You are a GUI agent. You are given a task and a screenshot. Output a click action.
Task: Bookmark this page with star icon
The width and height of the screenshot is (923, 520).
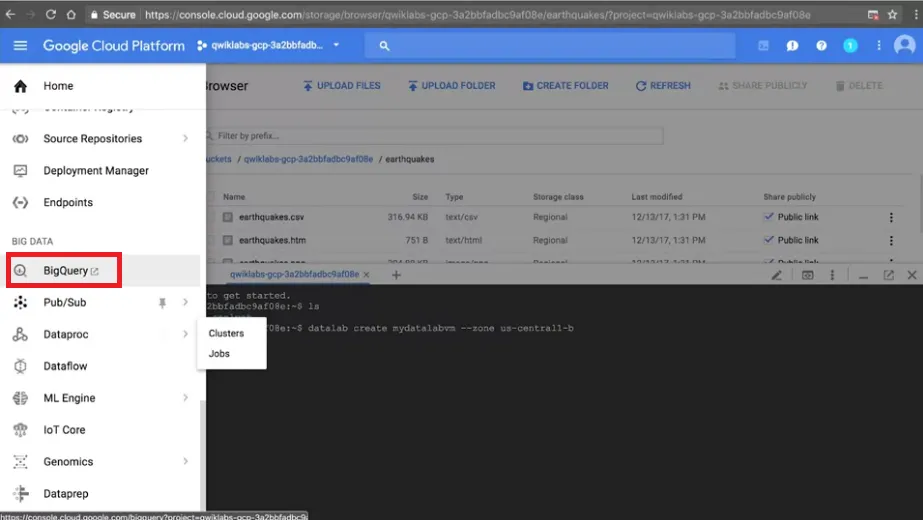point(892,15)
